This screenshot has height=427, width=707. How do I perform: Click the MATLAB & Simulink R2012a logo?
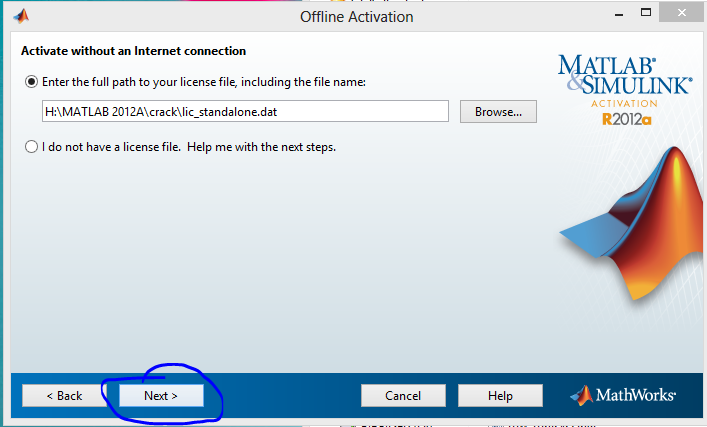(x=625, y=90)
